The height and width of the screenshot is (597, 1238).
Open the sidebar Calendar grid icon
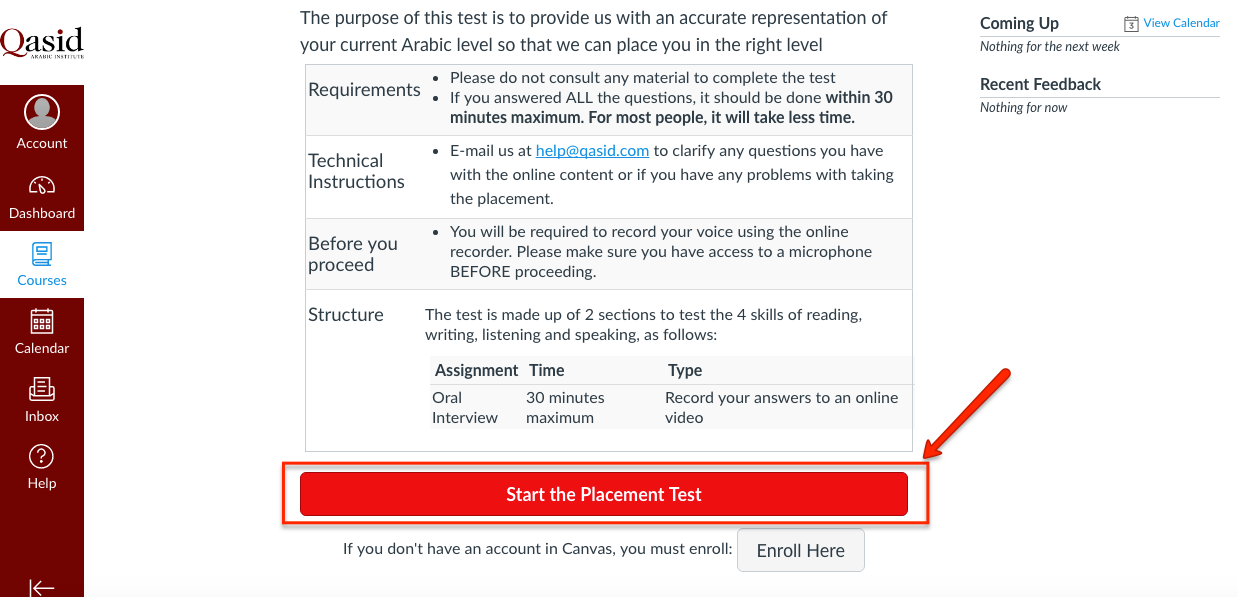[x=42, y=321]
